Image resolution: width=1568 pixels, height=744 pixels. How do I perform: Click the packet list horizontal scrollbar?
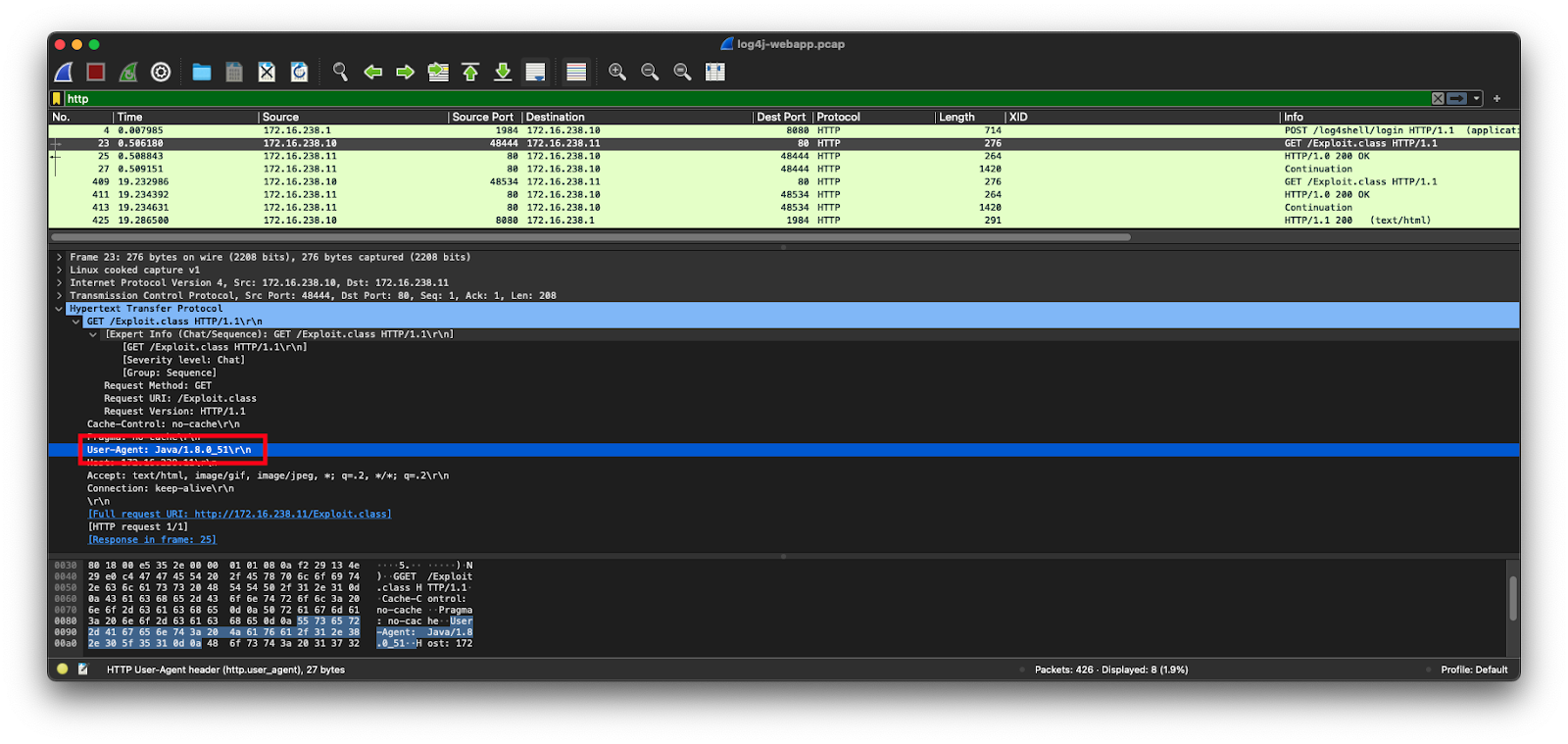590,236
